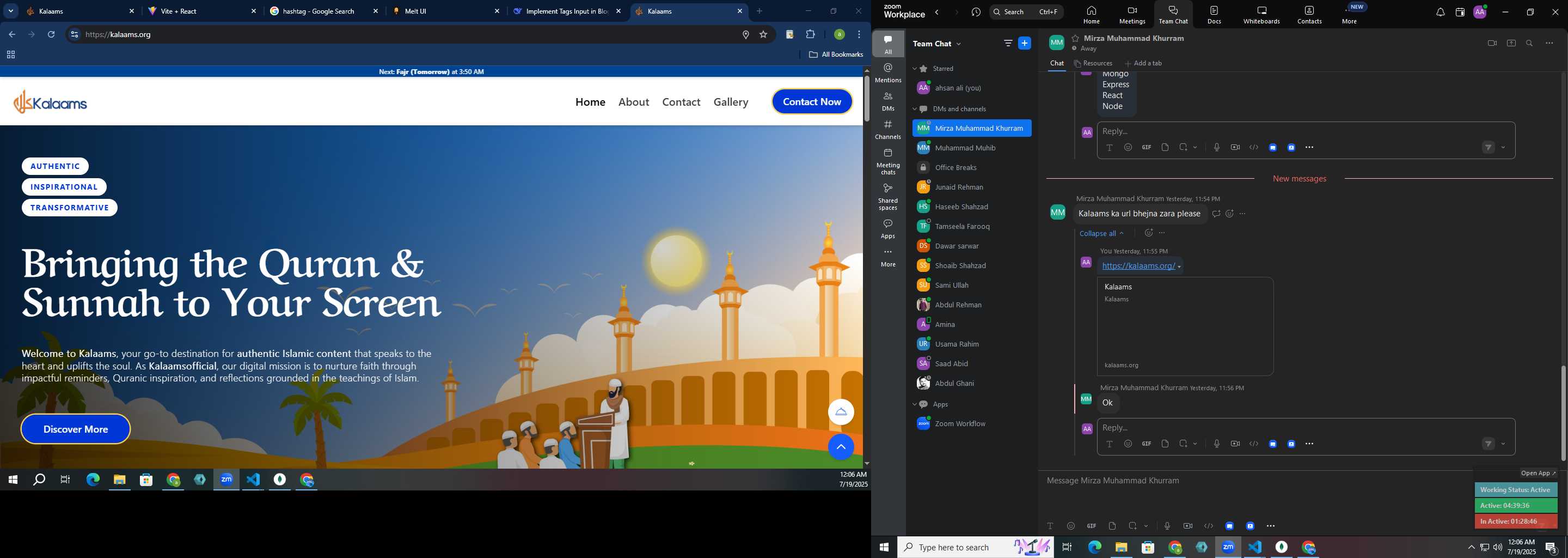Open Zoom notifications bell
This screenshot has width=1568, height=558.
[1440, 12]
